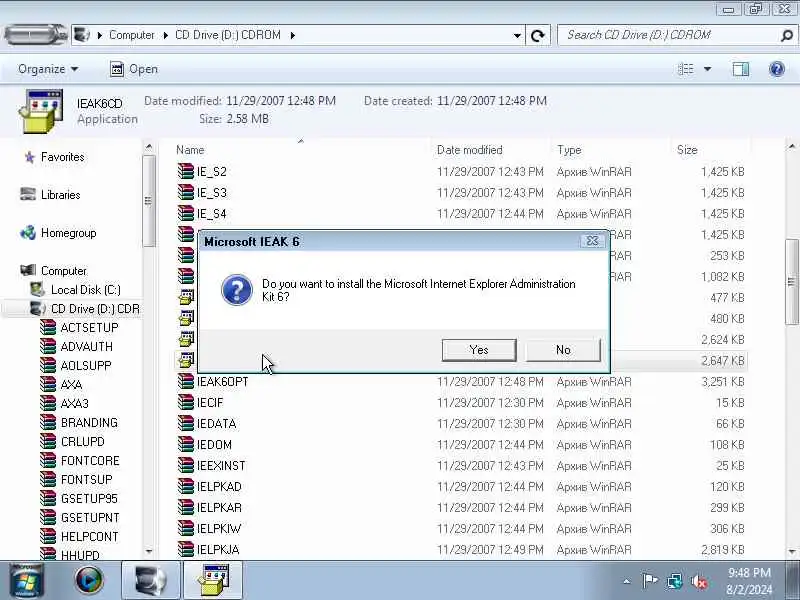Click the navigation pane scrollbar thumb
The image size is (800, 600).
click(148, 201)
